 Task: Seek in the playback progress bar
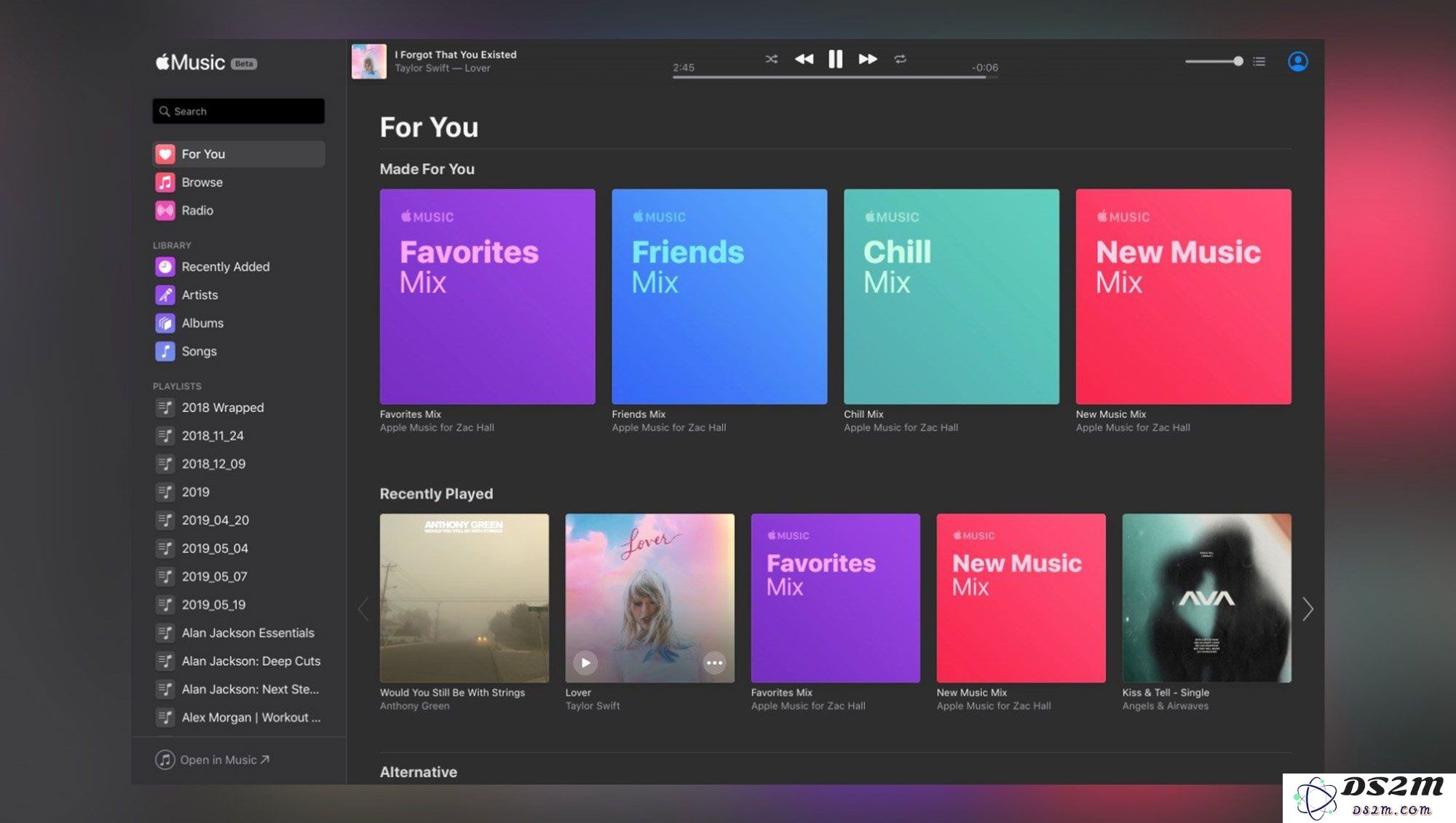(x=835, y=77)
